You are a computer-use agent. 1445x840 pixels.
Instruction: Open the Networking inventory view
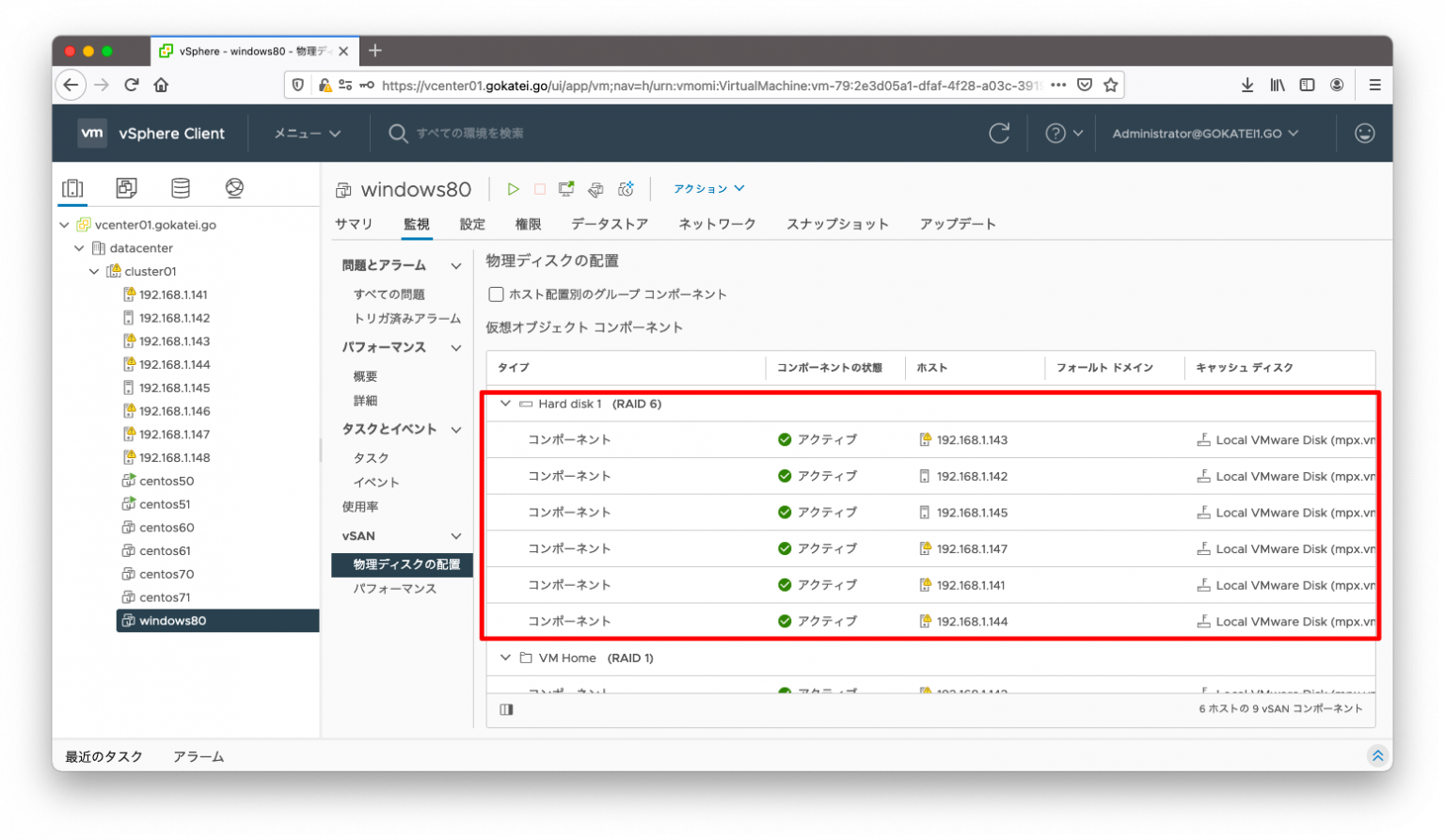234,187
